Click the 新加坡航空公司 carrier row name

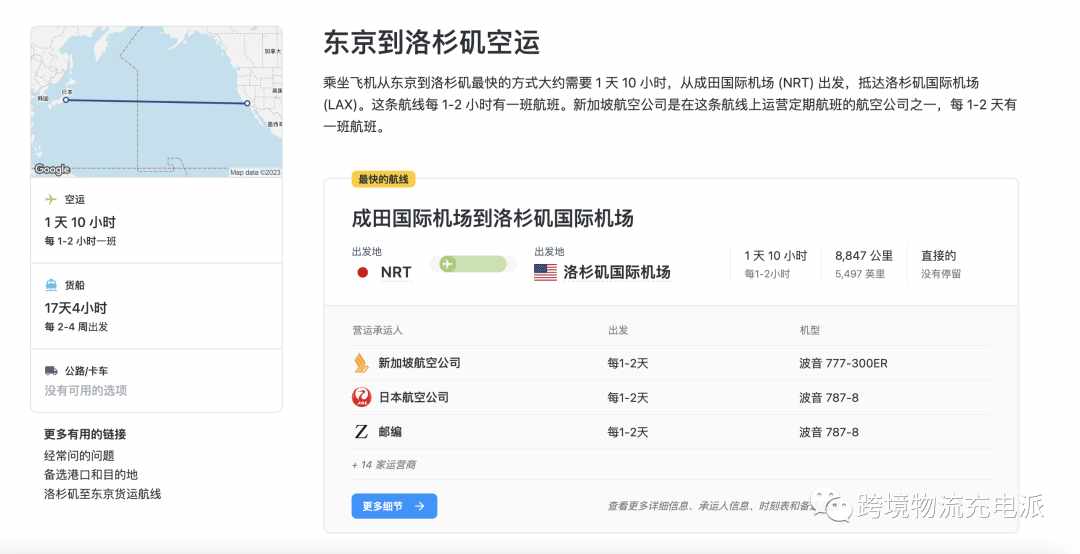click(419, 363)
